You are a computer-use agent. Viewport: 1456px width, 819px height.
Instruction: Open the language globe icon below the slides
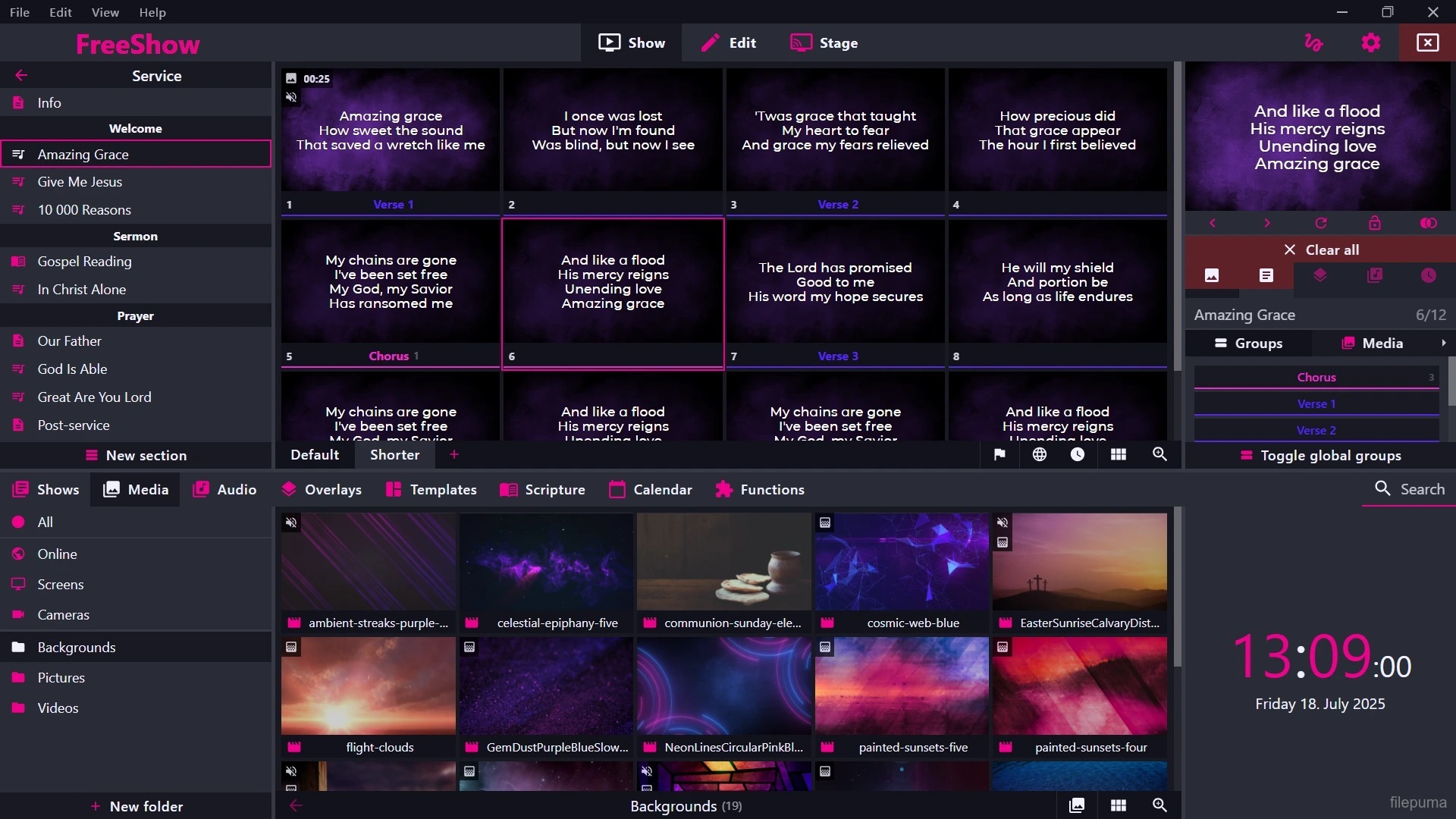(x=1039, y=454)
